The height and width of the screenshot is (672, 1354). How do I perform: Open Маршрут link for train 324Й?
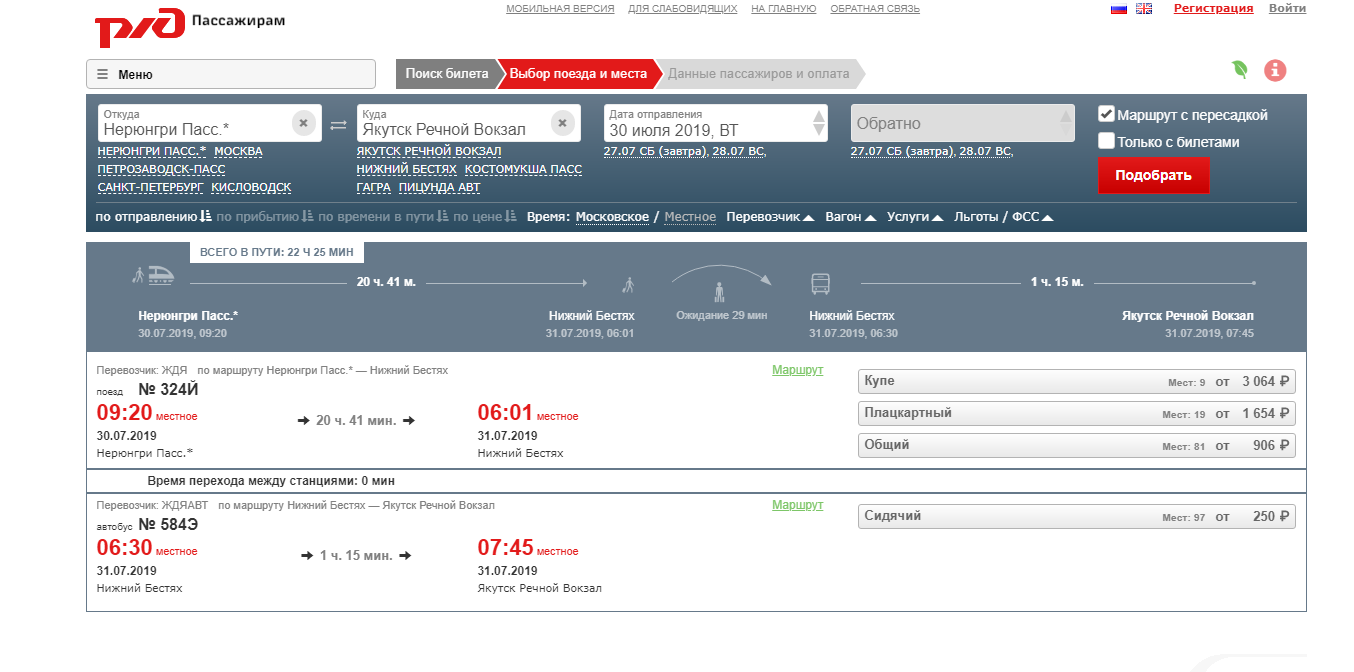(x=797, y=370)
